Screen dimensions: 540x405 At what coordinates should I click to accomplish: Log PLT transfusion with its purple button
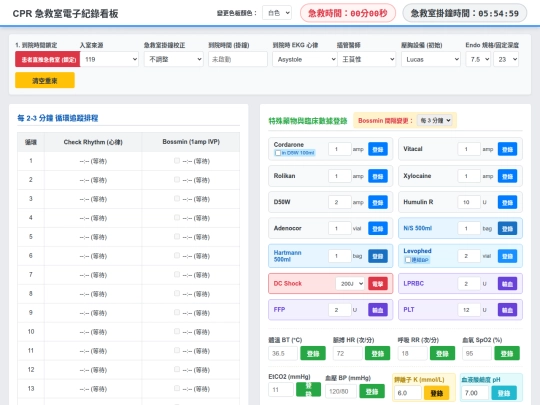pyautogui.click(x=507, y=310)
